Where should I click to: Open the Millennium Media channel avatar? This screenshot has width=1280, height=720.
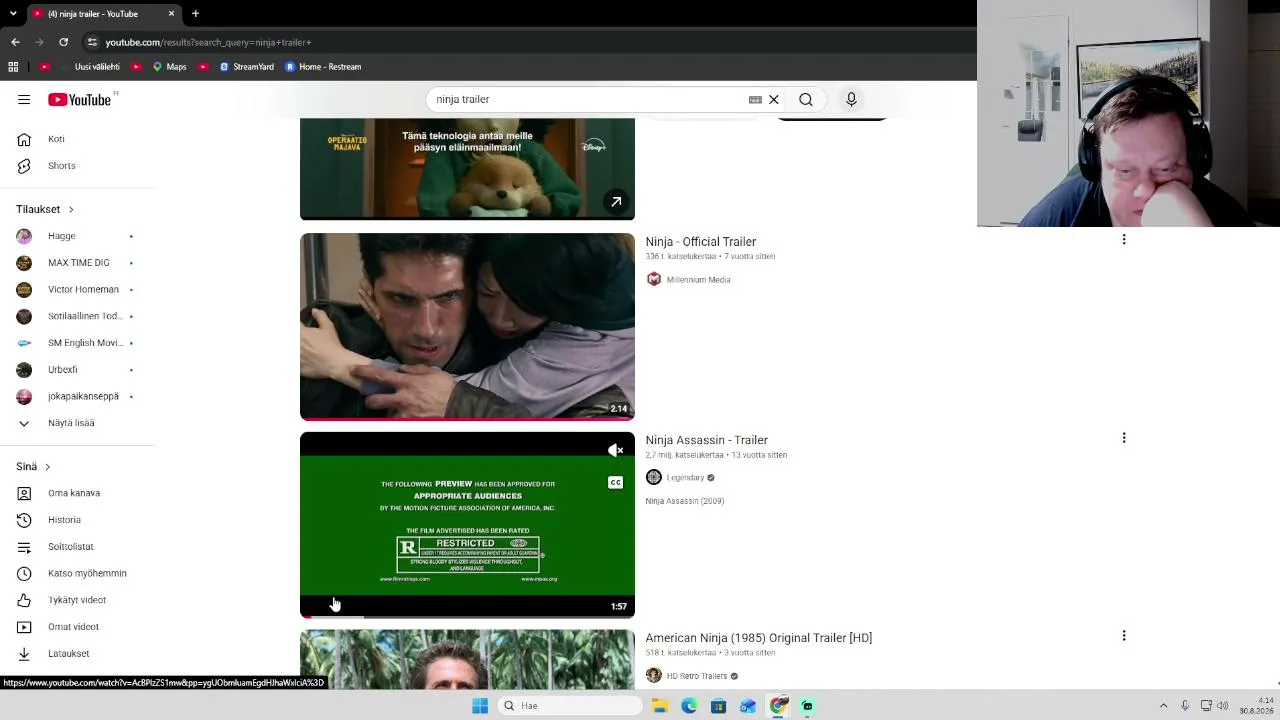pyautogui.click(x=654, y=280)
